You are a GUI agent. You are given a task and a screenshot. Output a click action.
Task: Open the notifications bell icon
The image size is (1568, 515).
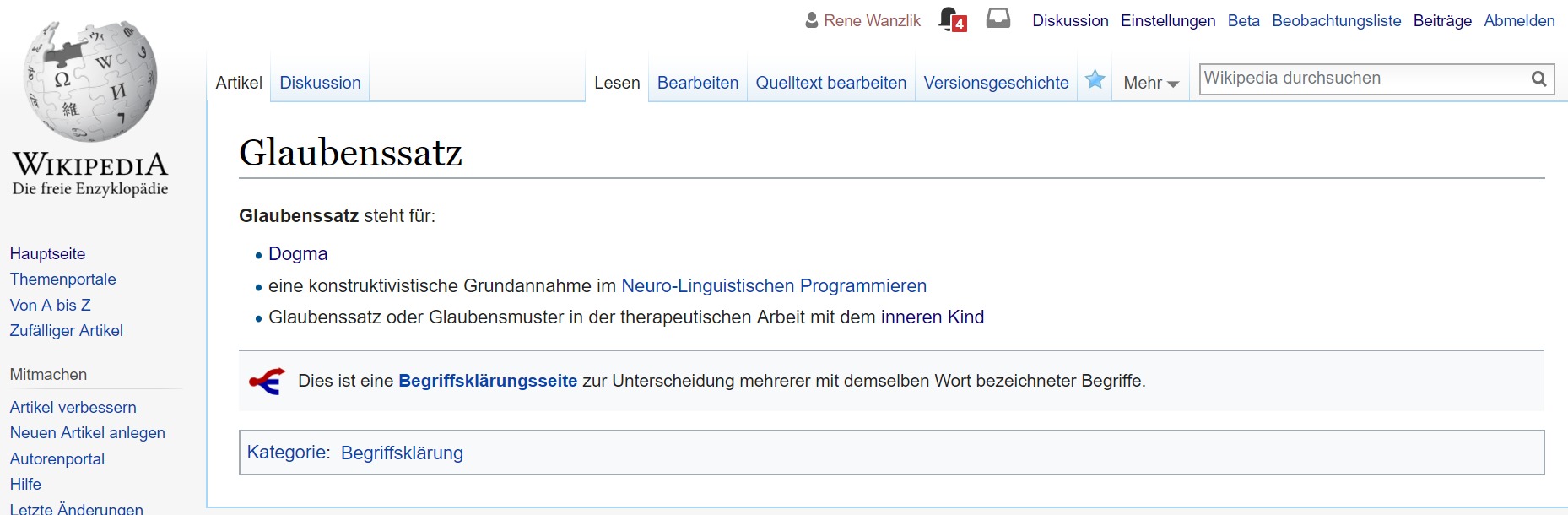coord(949,19)
